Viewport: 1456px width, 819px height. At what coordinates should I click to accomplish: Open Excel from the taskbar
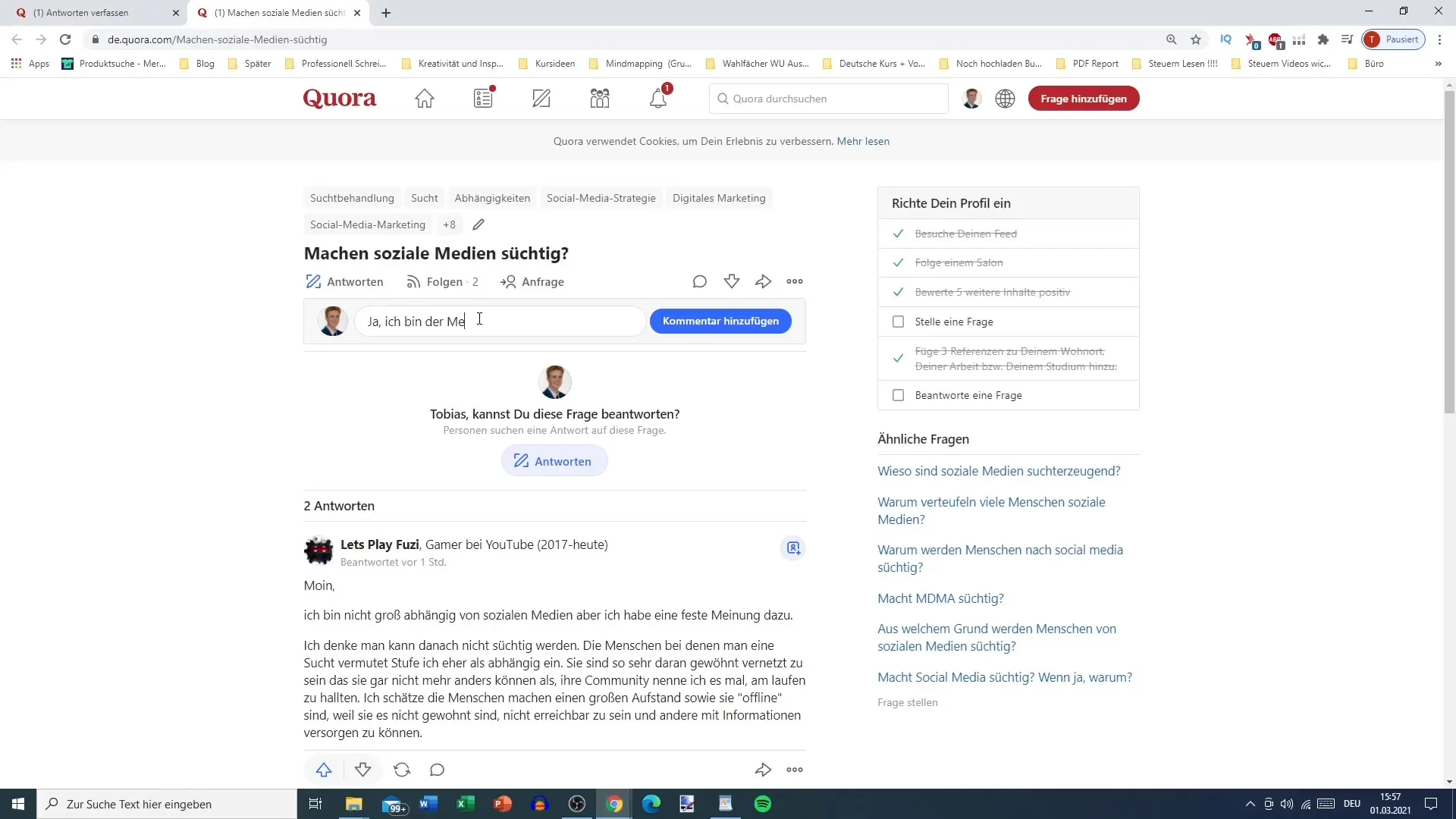pyautogui.click(x=465, y=804)
